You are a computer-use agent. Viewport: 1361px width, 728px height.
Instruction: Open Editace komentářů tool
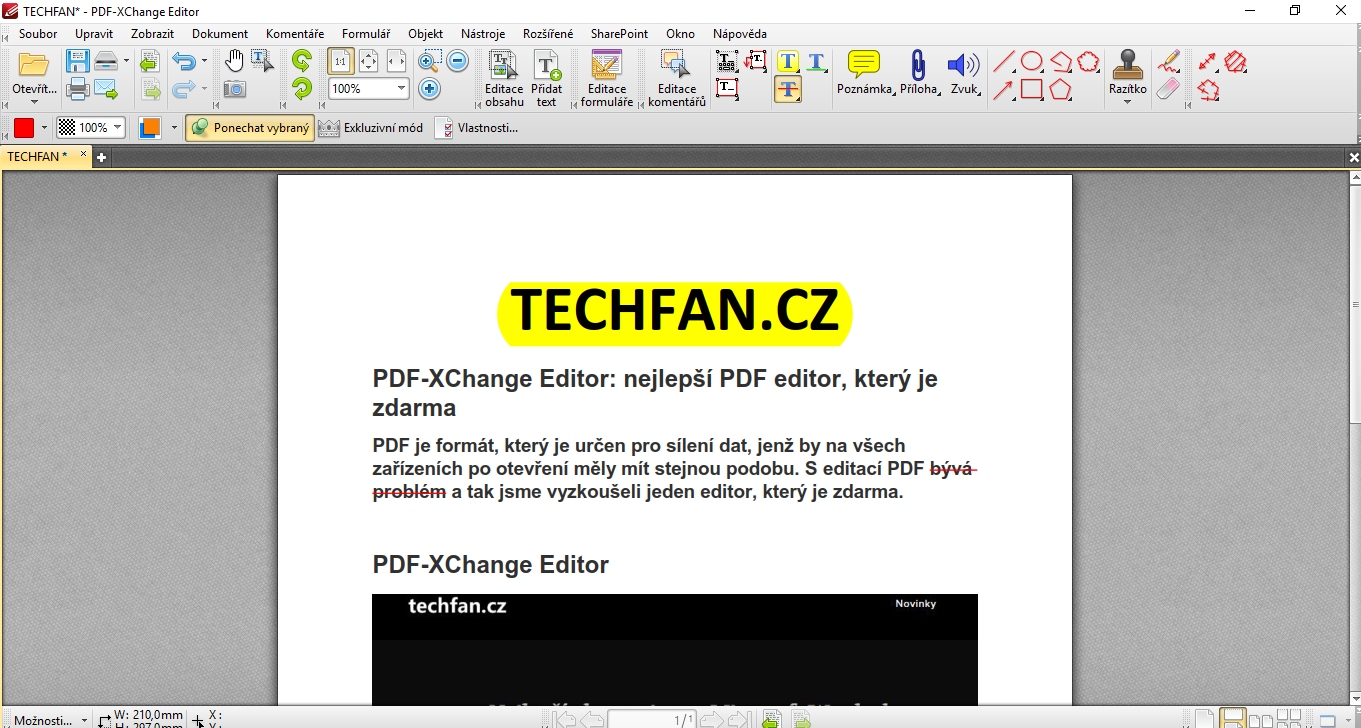coord(677,79)
